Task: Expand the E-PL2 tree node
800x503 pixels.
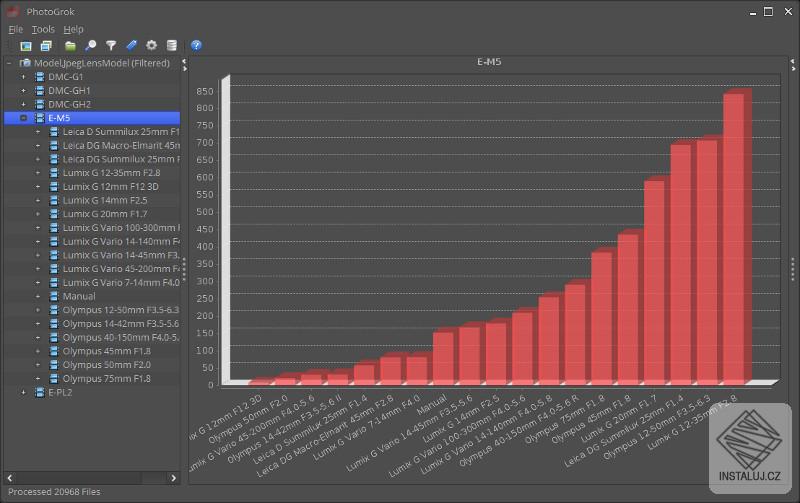Action: (x=23, y=393)
